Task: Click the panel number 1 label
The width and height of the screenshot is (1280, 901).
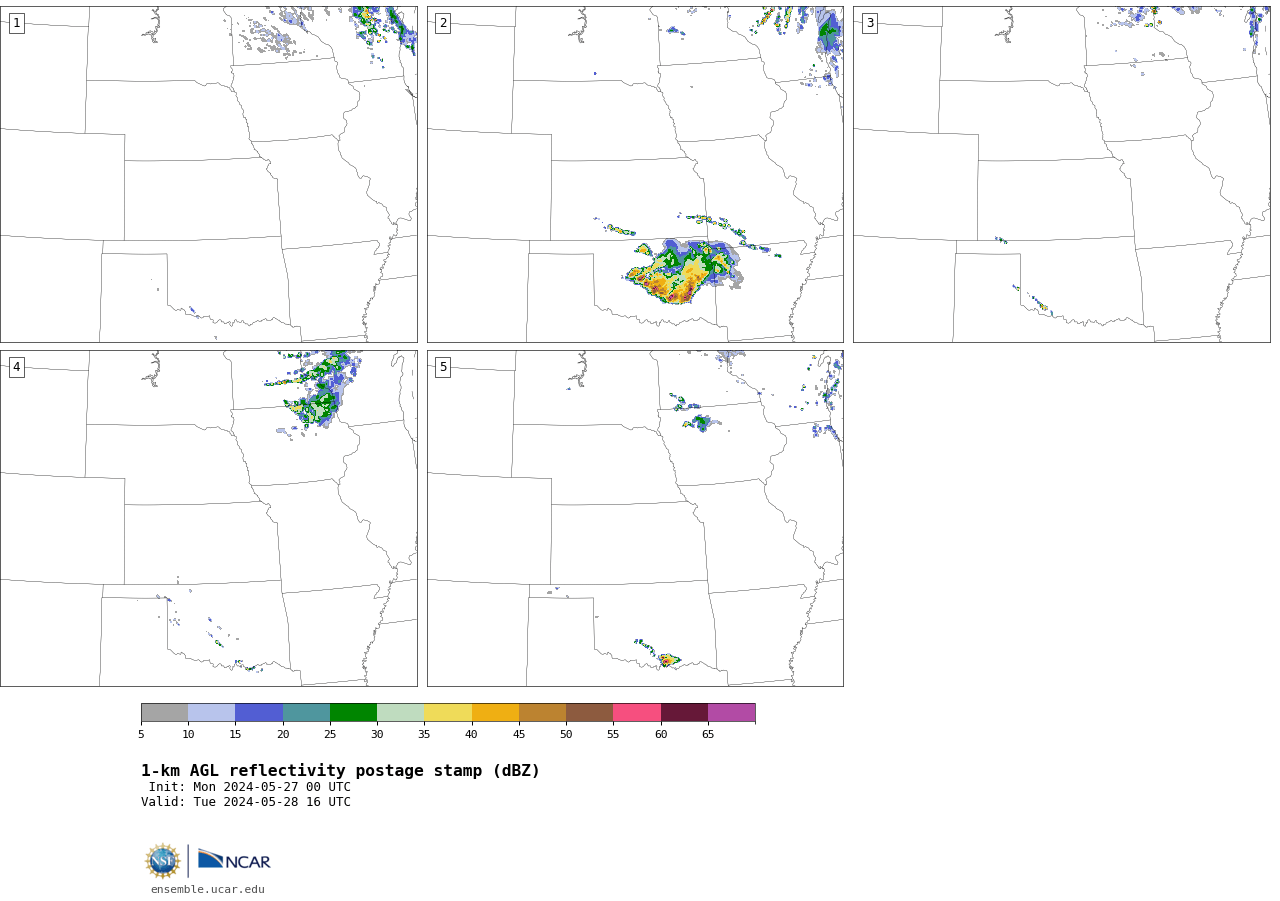Action: pyautogui.click(x=16, y=23)
